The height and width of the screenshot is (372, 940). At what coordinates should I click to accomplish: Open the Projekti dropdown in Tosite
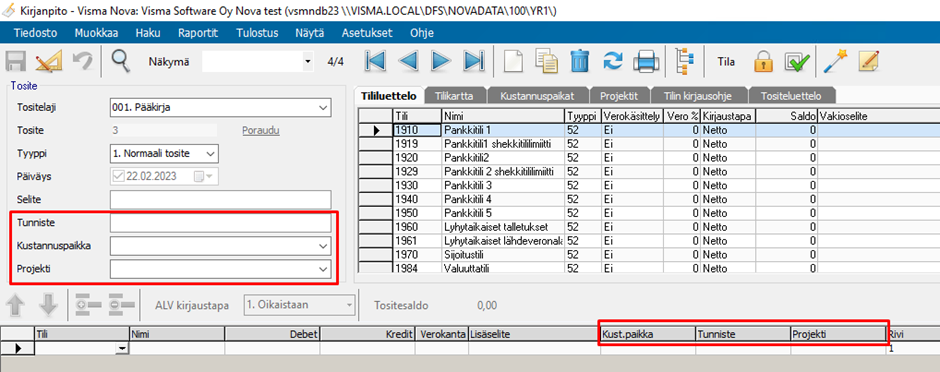coord(323,269)
